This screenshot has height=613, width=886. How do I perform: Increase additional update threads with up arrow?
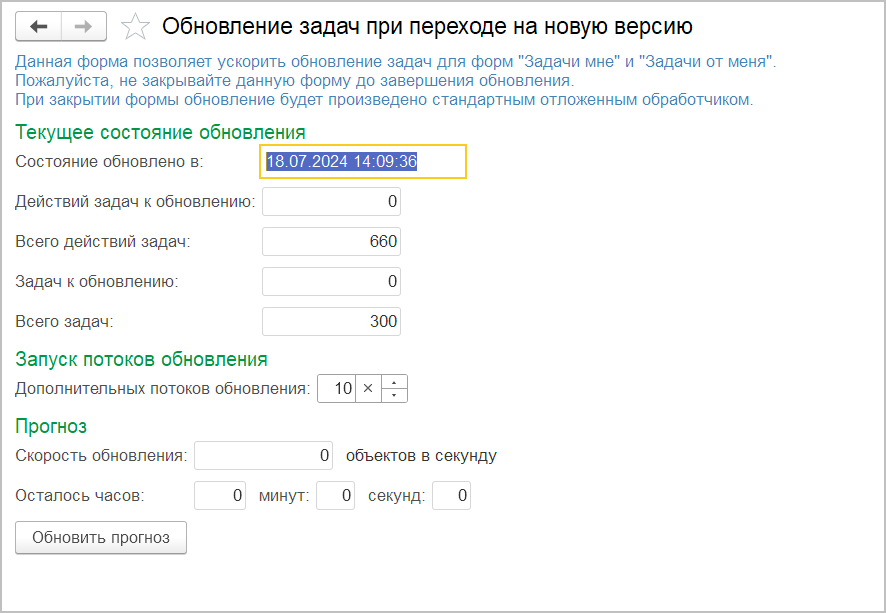coord(395,382)
